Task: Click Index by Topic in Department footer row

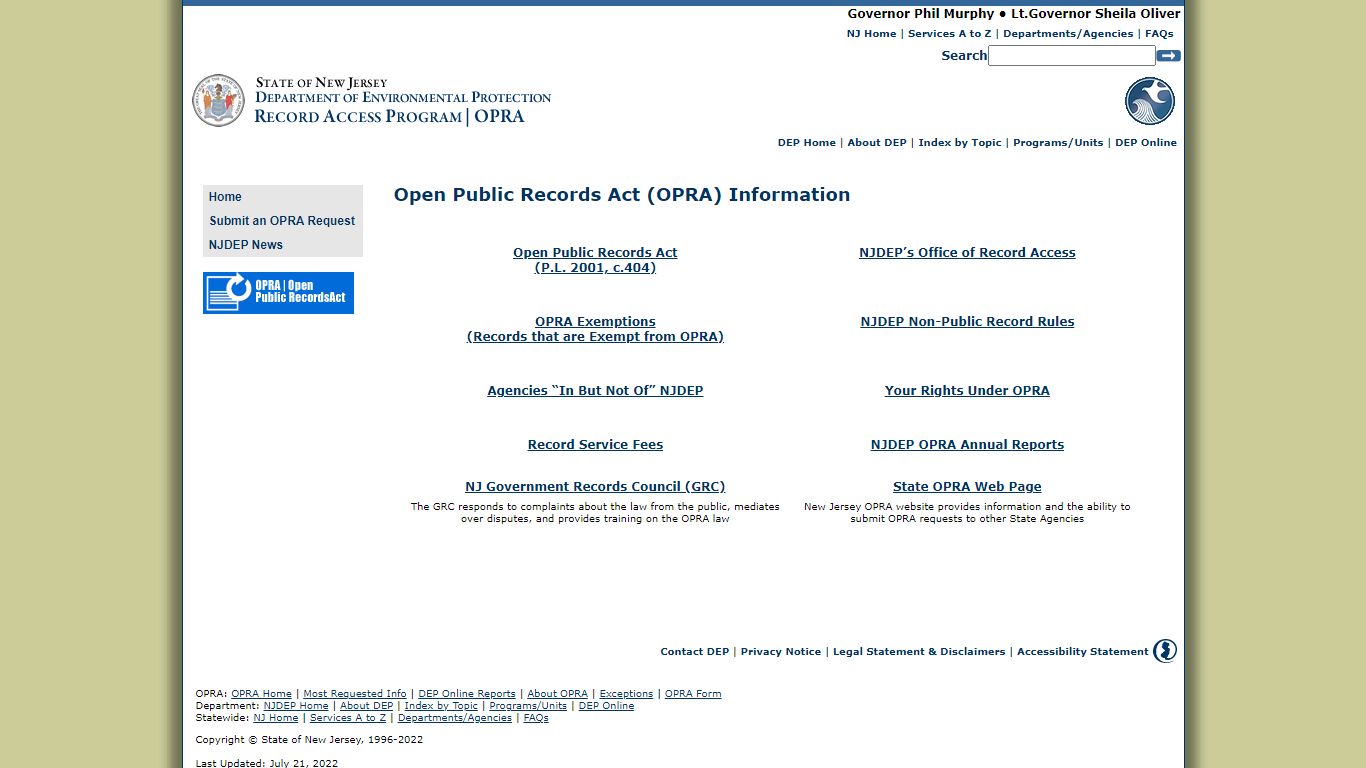Action: point(441,706)
